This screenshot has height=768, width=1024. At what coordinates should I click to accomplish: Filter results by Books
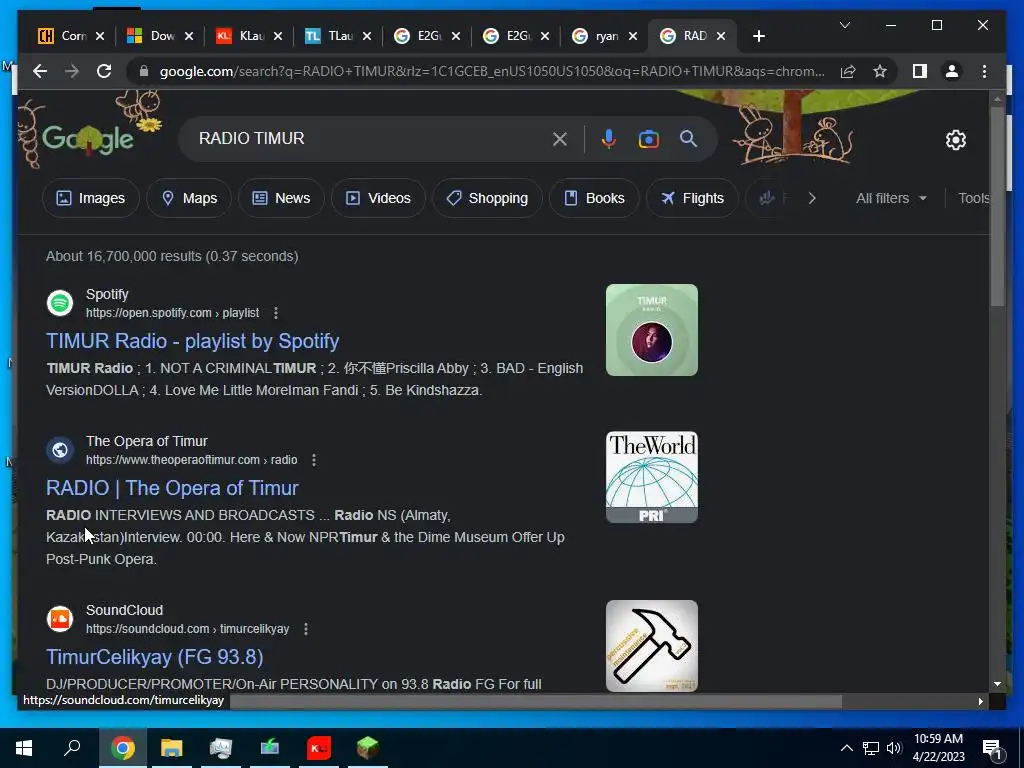[x=594, y=198]
